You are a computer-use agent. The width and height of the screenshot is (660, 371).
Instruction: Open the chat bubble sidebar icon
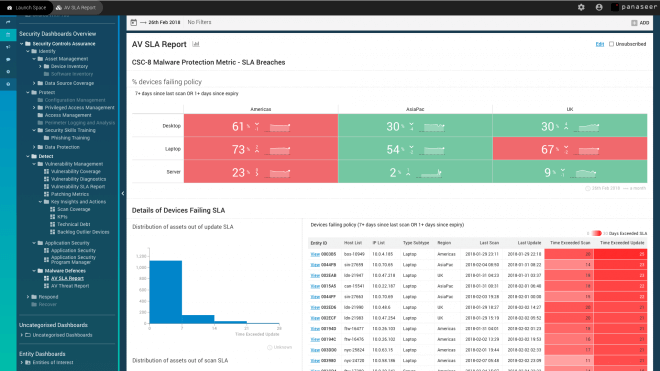coord(8,59)
